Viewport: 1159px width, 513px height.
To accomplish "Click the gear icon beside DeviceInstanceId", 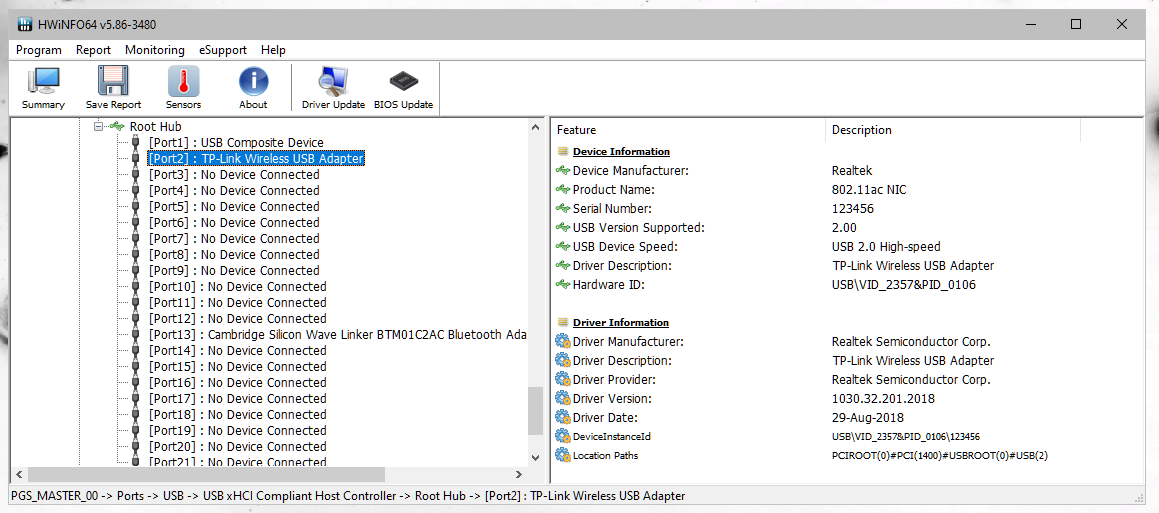I will [563, 436].
